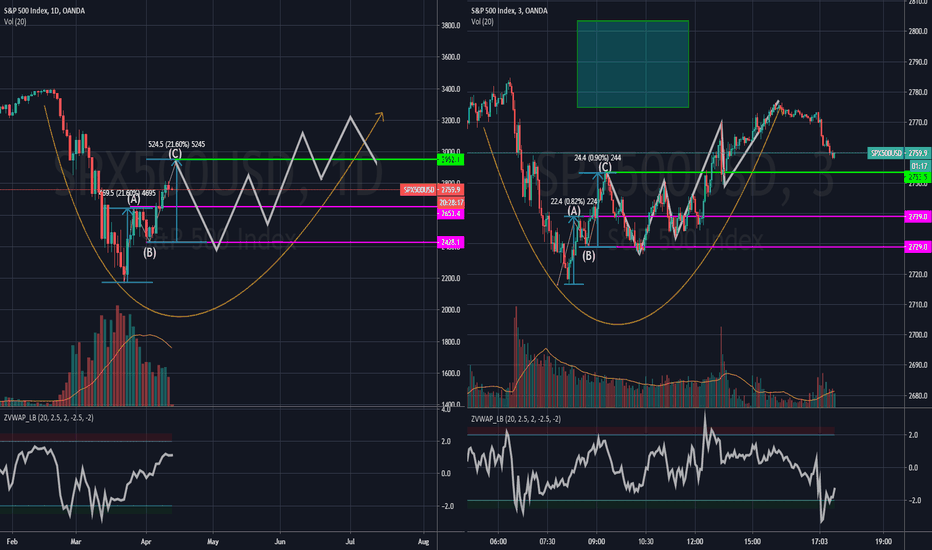Click the 20:28:17 countdown label

(x=451, y=203)
